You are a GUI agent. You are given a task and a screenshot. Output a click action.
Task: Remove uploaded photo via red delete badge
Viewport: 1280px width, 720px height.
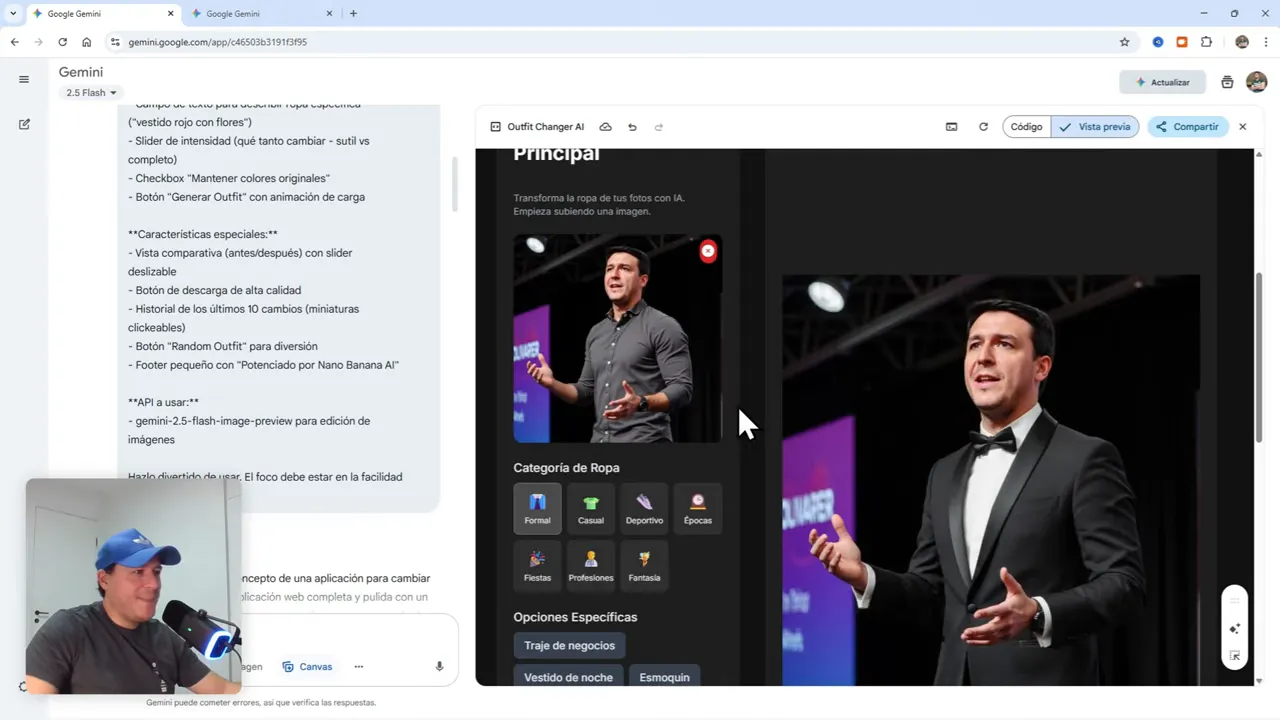tap(708, 251)
